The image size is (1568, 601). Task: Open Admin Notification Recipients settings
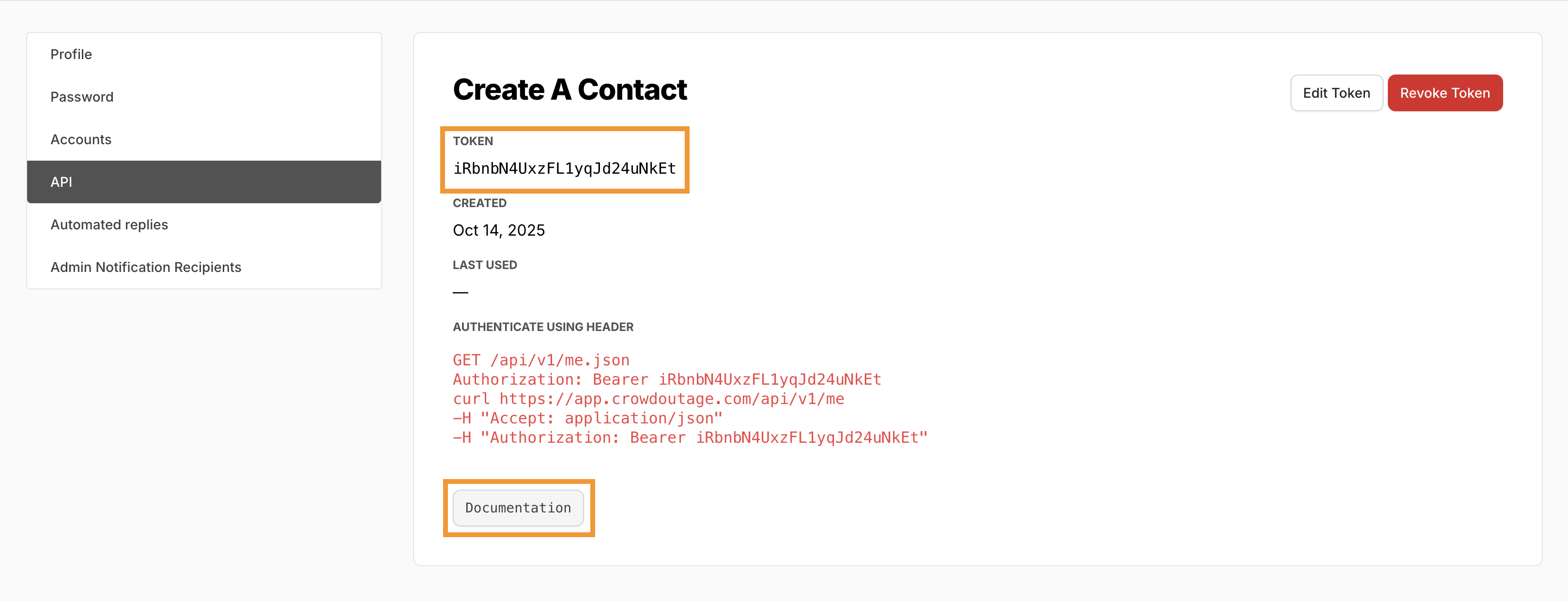[x=145, y=267]
